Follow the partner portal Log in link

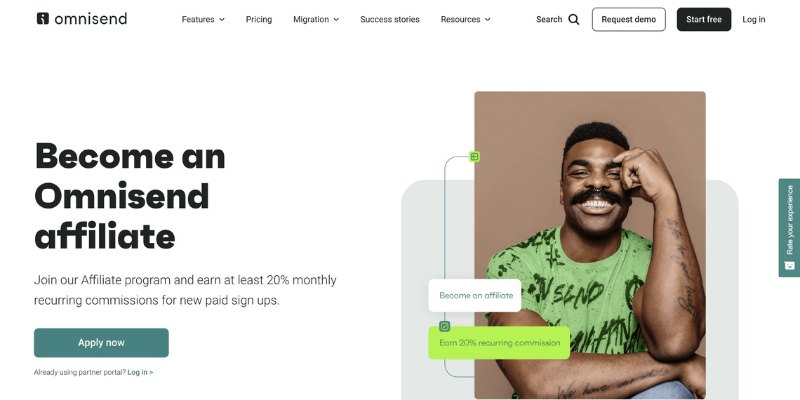pos(140,372)
